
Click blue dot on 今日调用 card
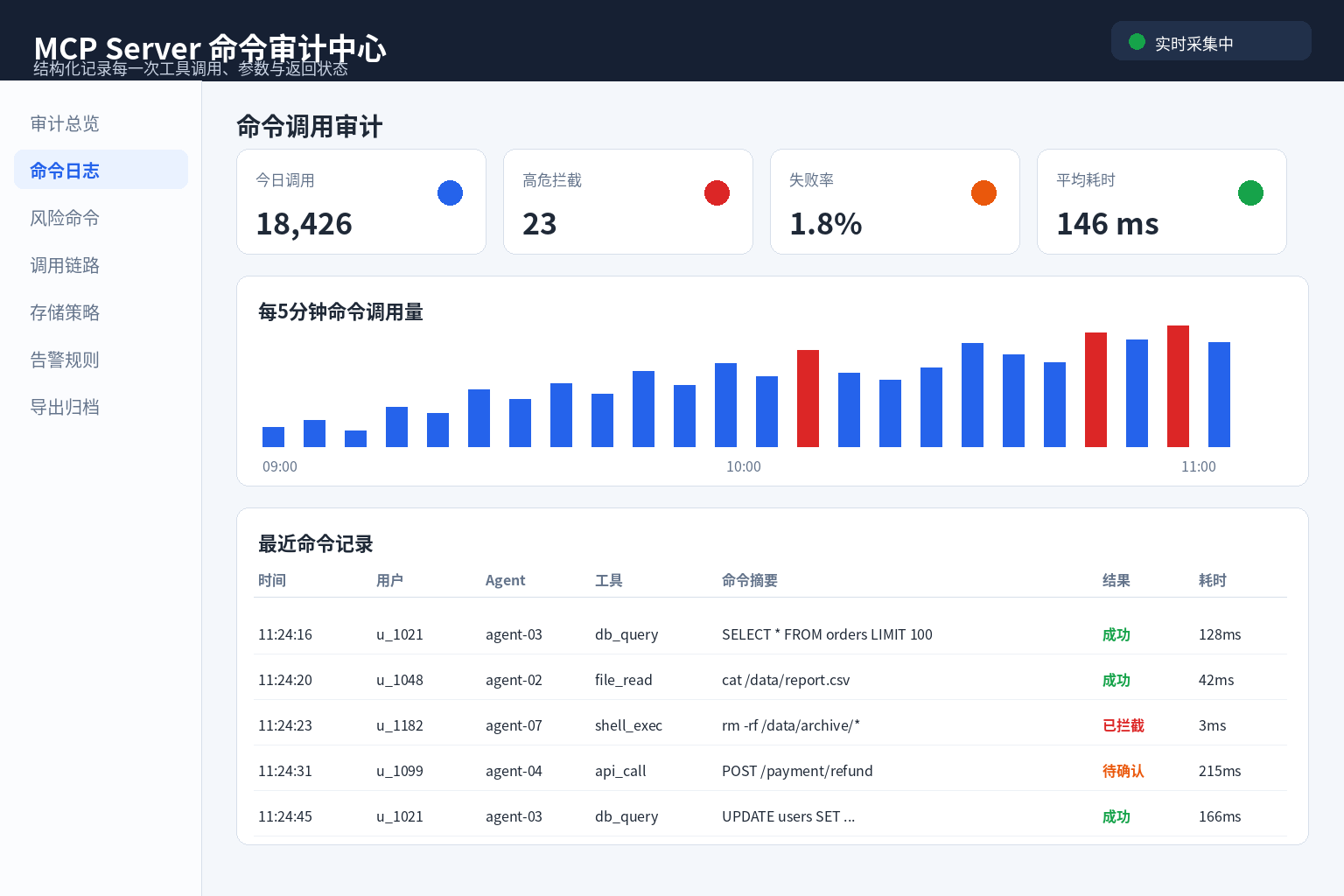pos(450,192)
